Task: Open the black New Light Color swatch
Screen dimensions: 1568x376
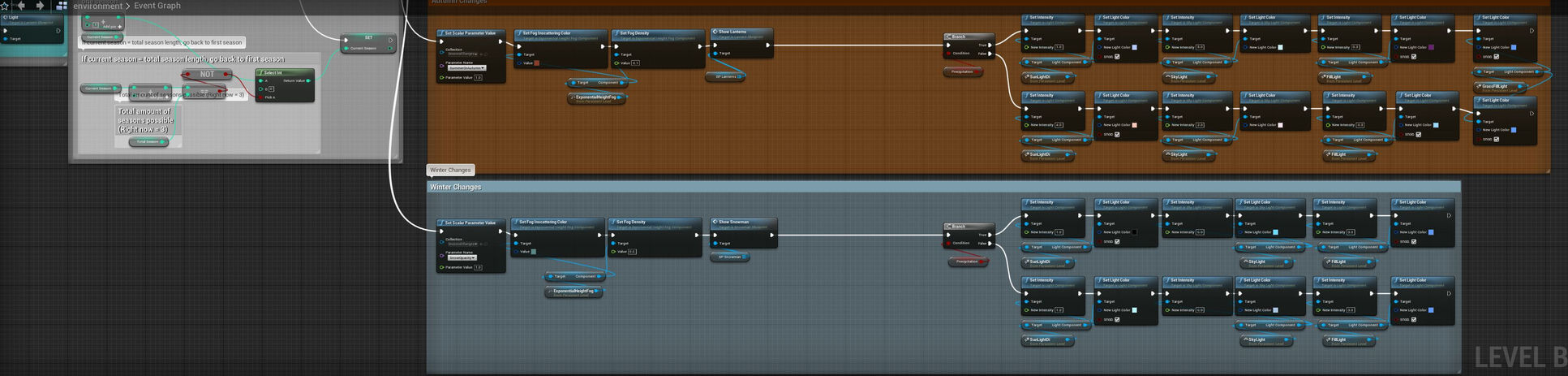Action: [1134, 232]
